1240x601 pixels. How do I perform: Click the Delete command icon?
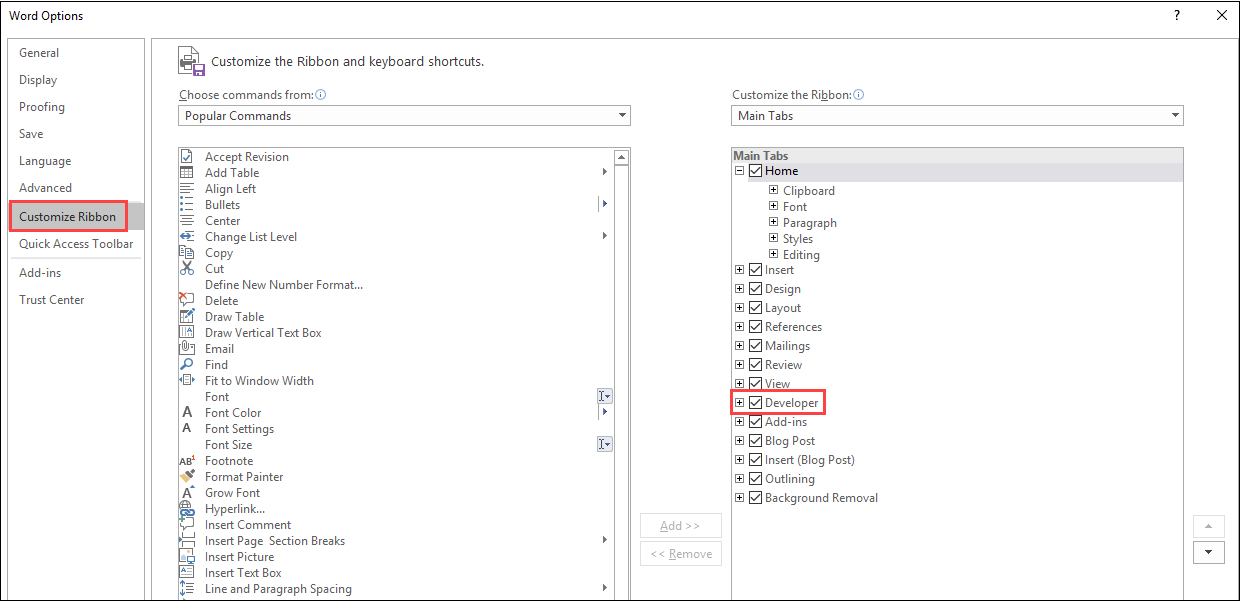point(186,301)
